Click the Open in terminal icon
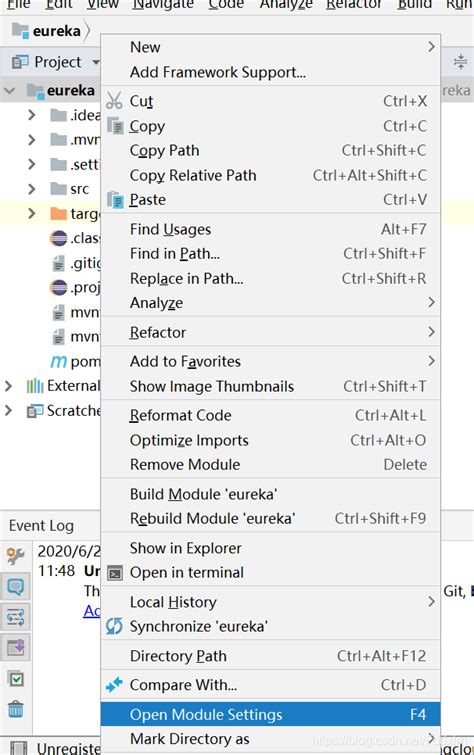 tap(115, 573)
